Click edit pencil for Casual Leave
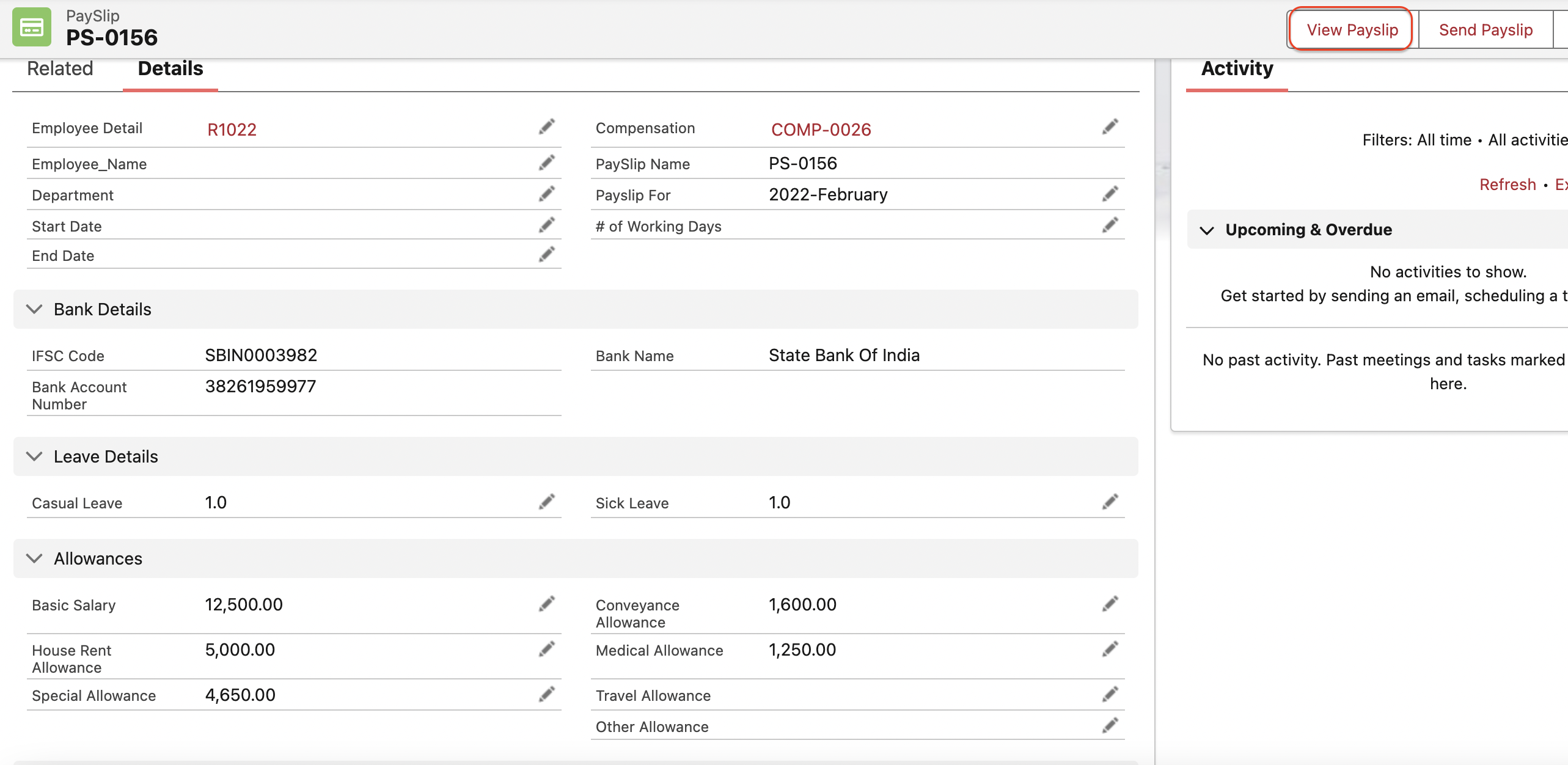 (x=546, y=502)
